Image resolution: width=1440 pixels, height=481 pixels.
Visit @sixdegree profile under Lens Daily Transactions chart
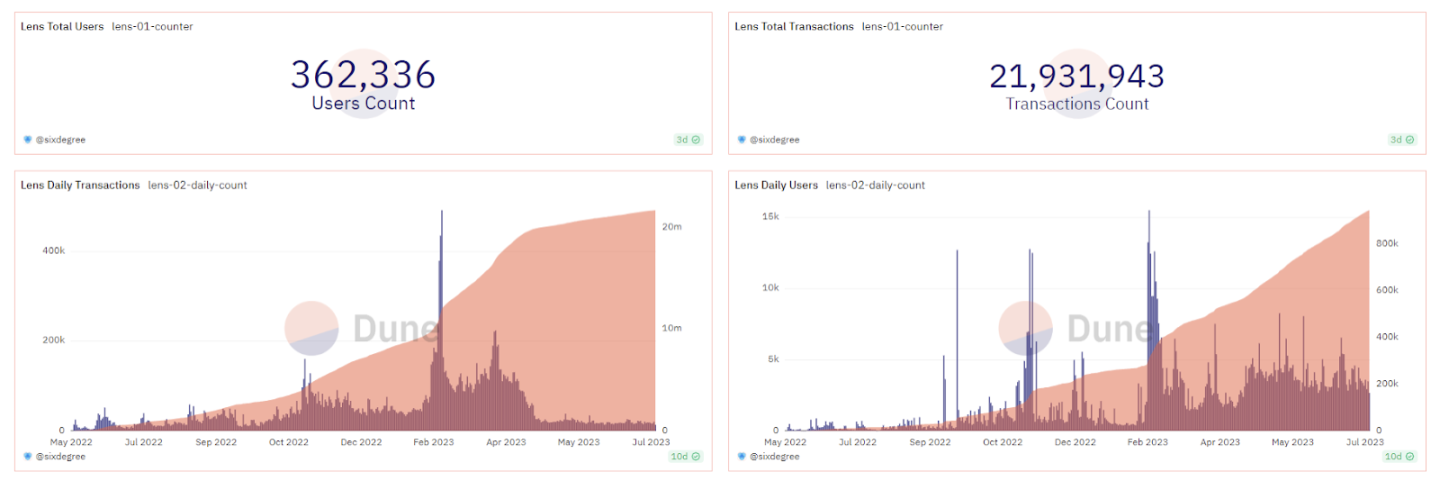(x=61, y=456)
